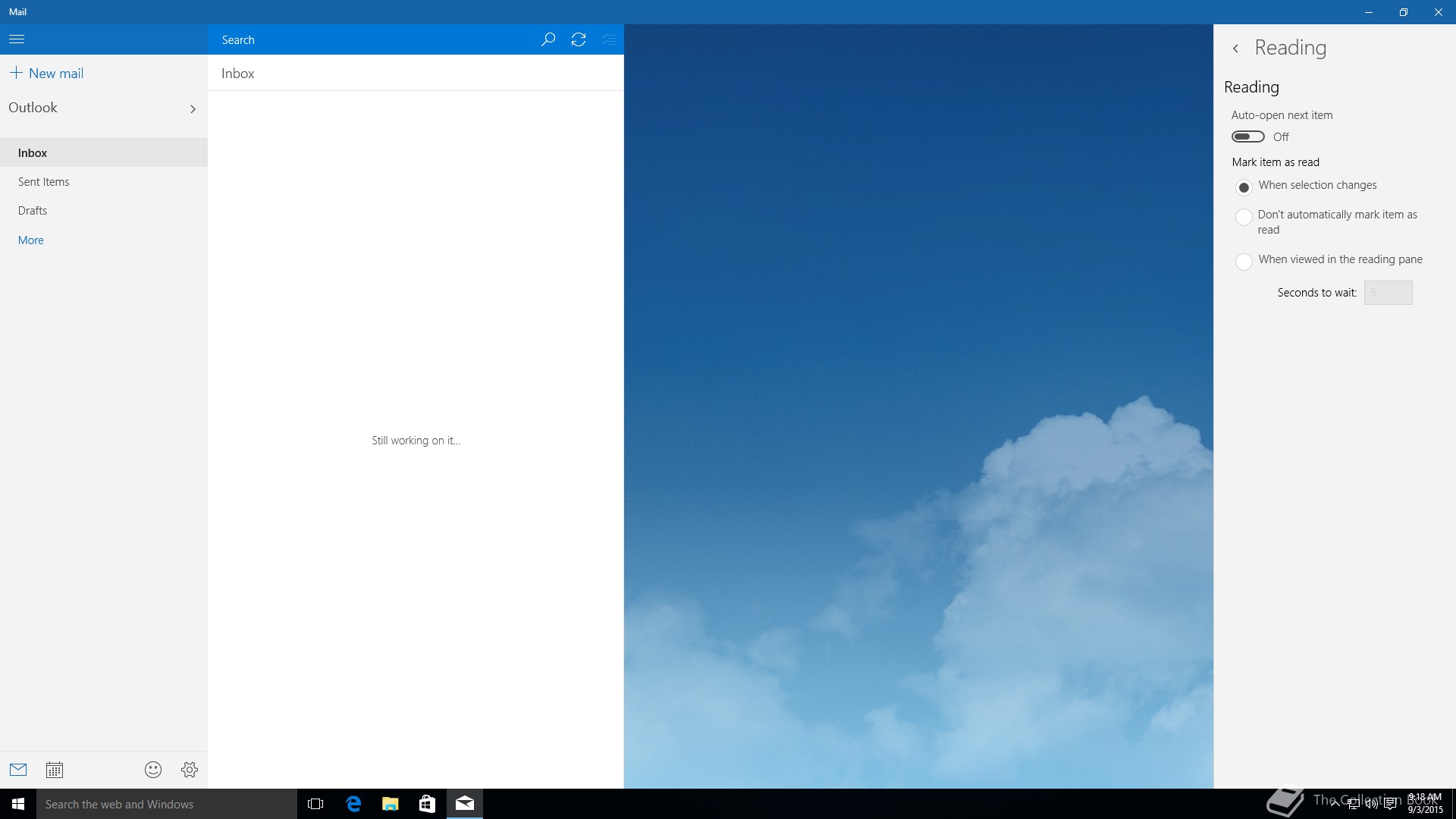Minimize the Mail window
1456x819 pixels.
tap(1369, 12)
